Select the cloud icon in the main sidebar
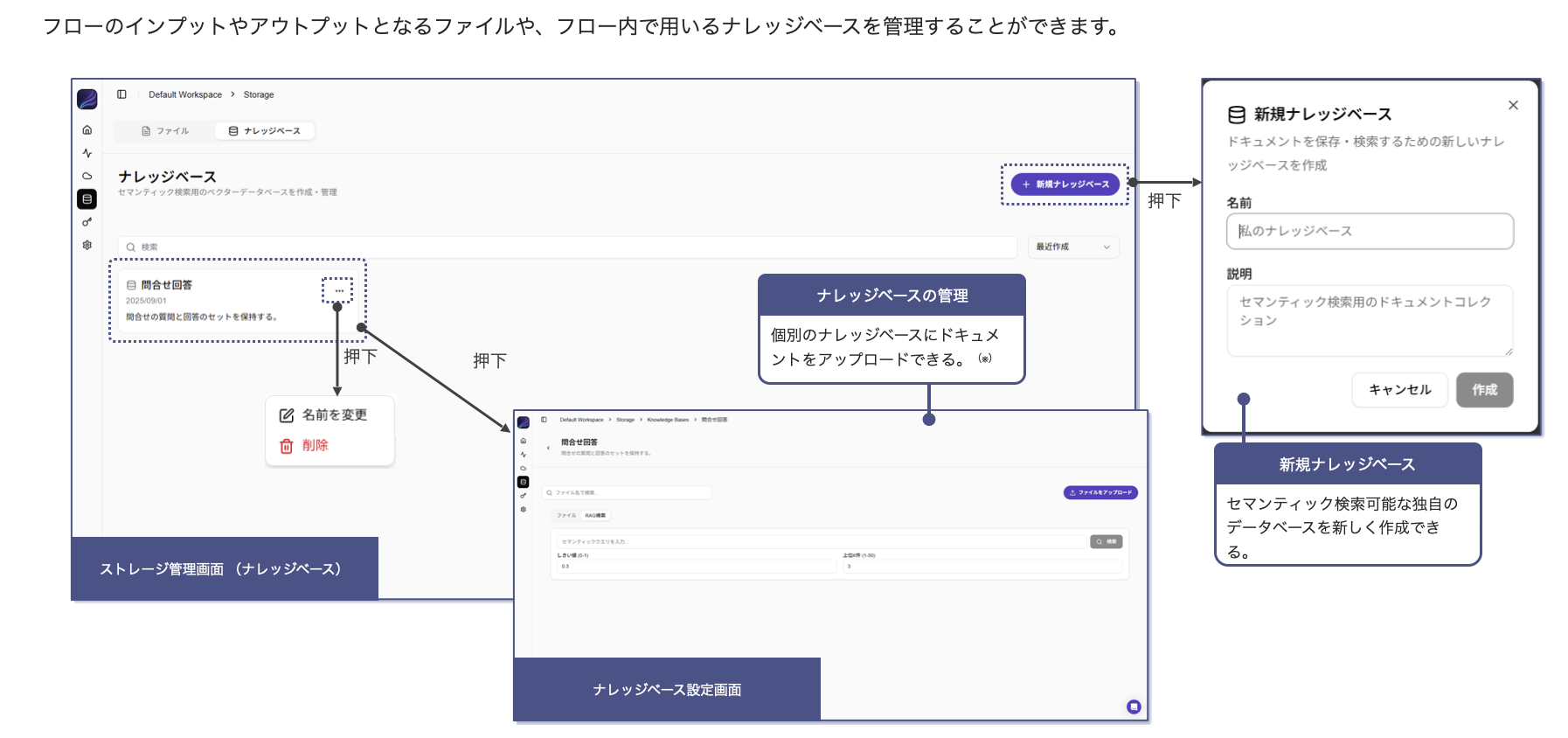The height and width of the screenshot is (738, 1568). click(x=87, y=176)
